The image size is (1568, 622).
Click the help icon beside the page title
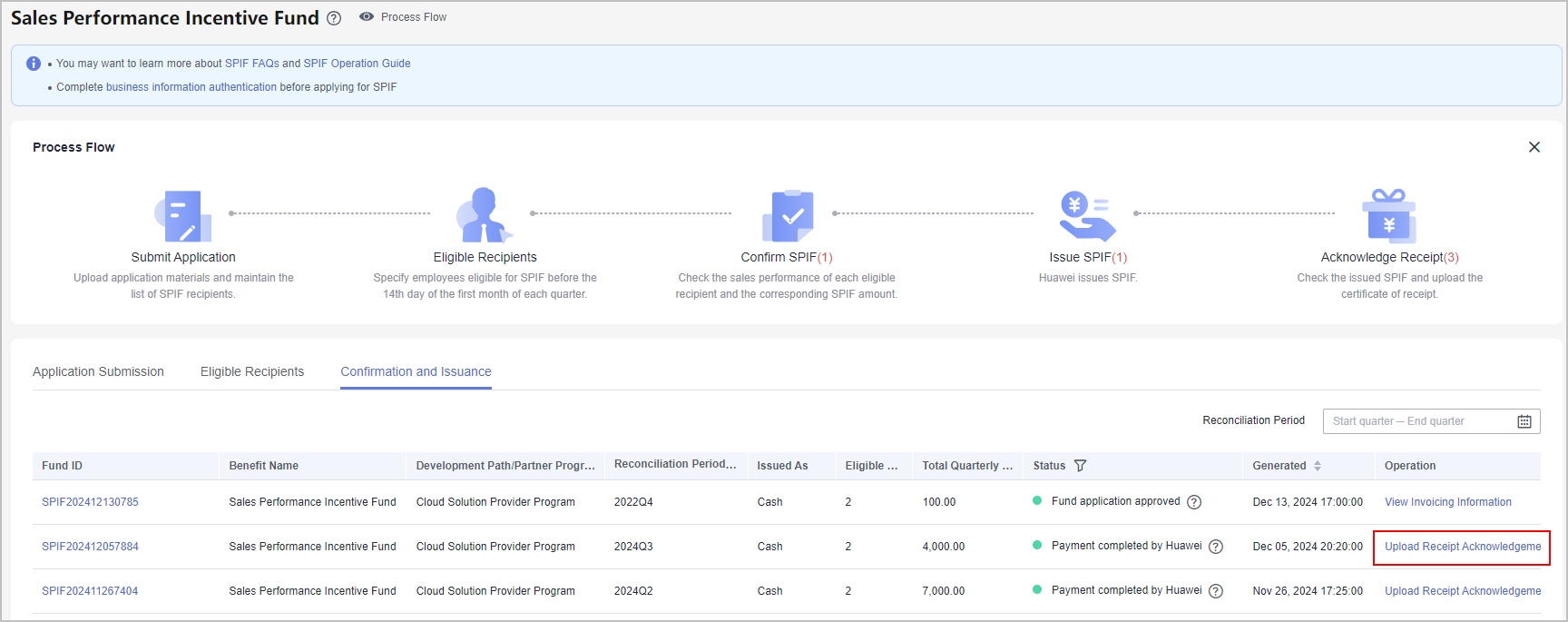coord(334,18)
